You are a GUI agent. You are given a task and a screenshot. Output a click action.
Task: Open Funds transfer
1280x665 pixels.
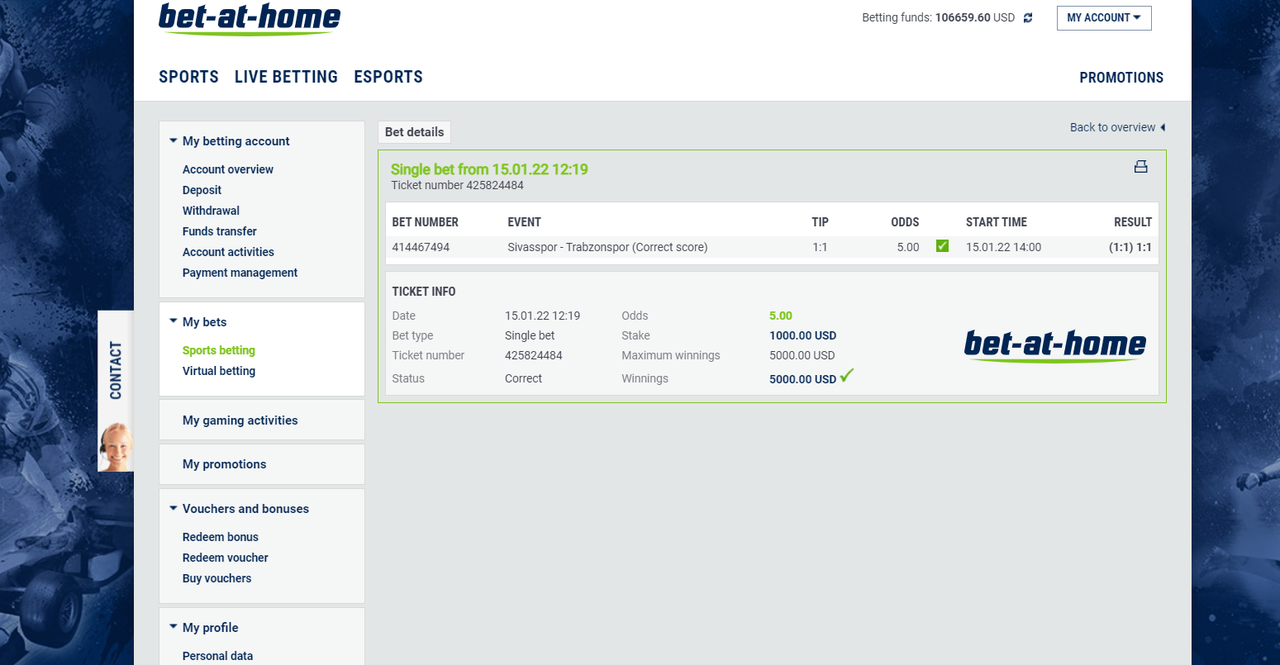[x=220, y=232]
